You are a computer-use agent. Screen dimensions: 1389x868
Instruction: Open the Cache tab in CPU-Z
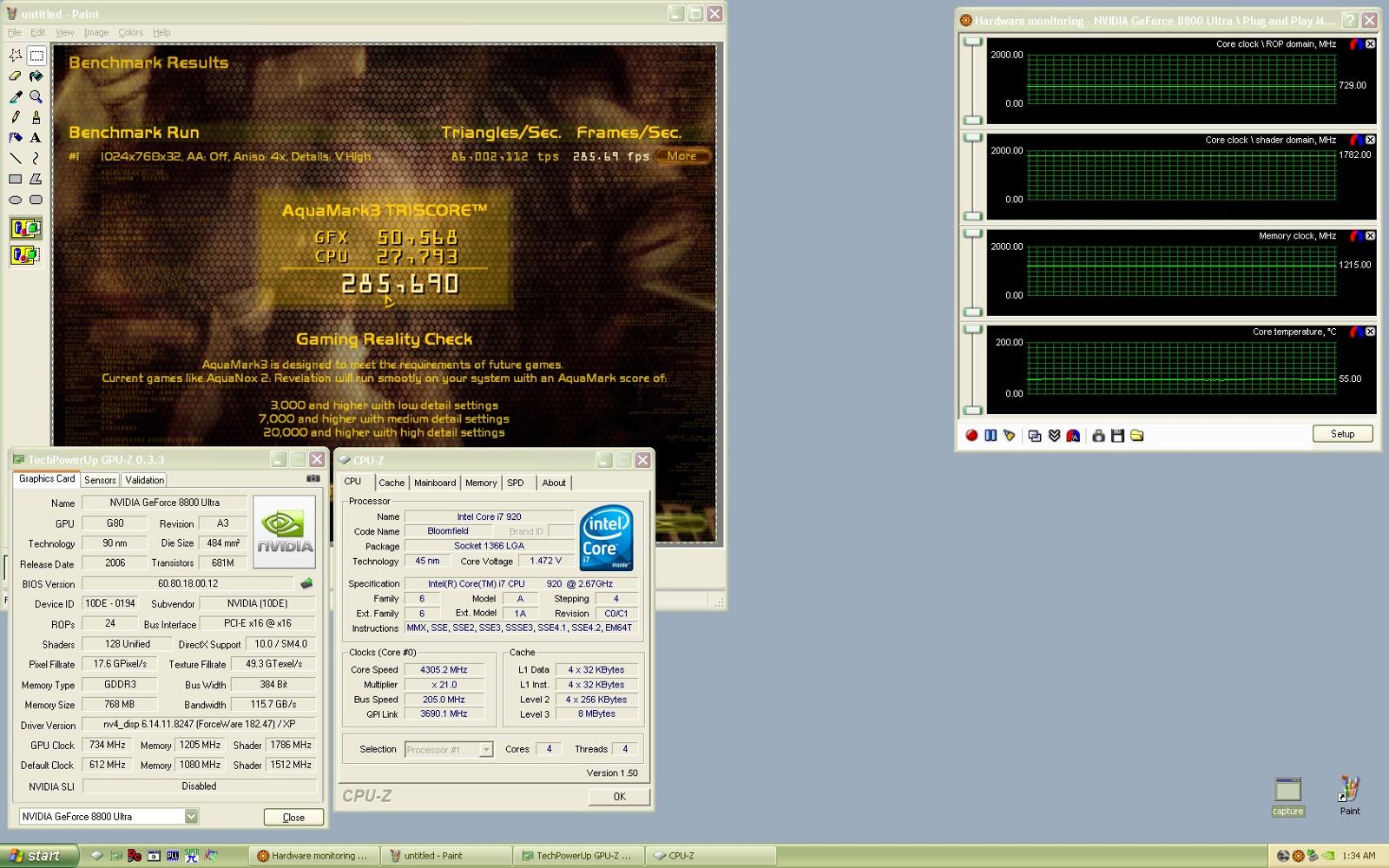coord(392,483)
